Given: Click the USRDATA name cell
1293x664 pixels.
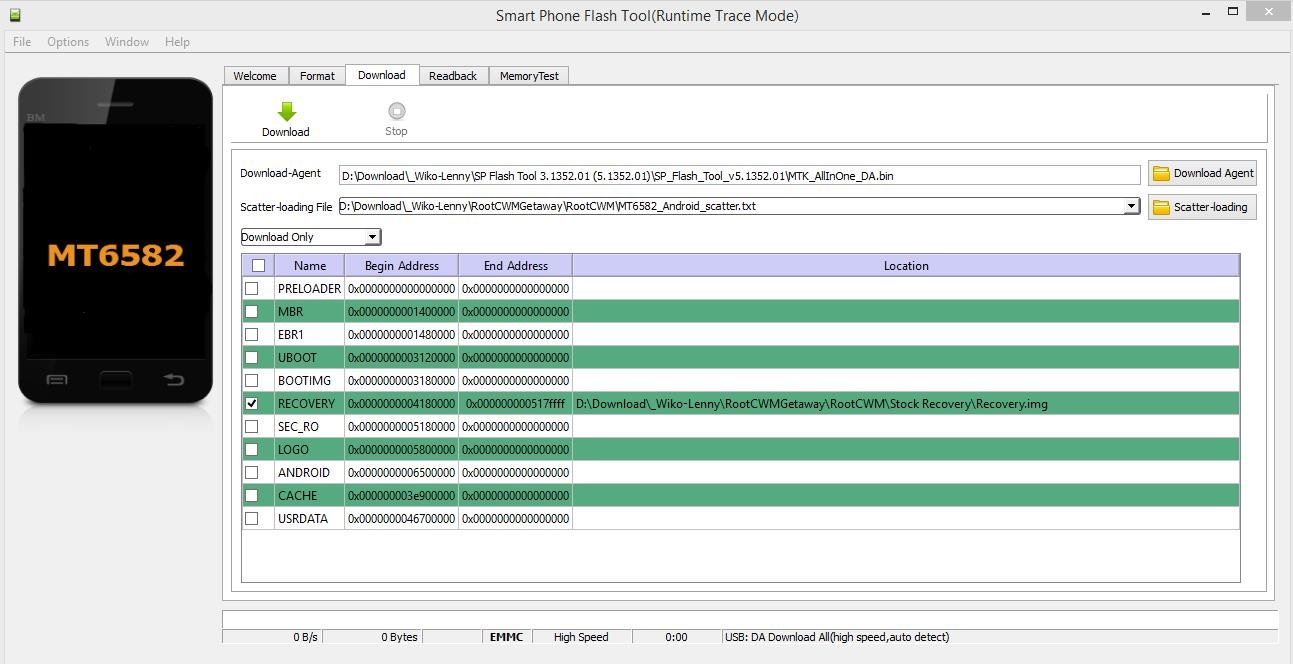Looking at the screenshot, I should pyautogui.click(x=310, y=518).
